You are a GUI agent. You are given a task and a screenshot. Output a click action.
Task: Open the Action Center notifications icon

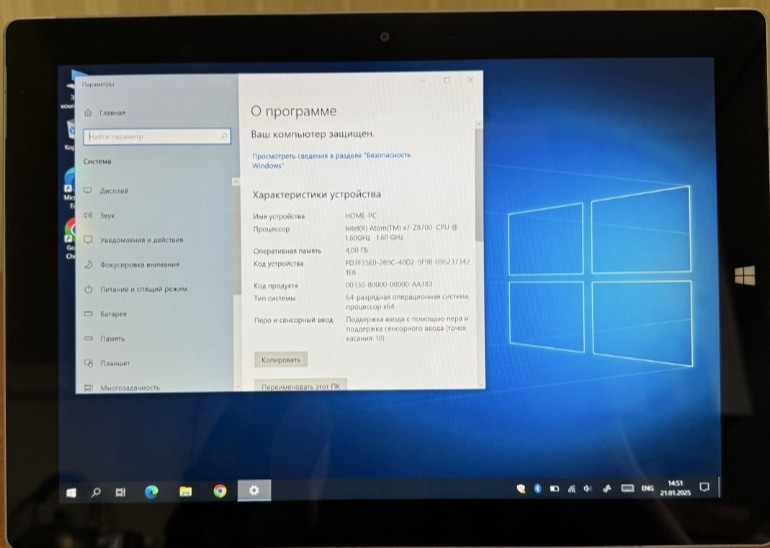click(x=704, y=487)
